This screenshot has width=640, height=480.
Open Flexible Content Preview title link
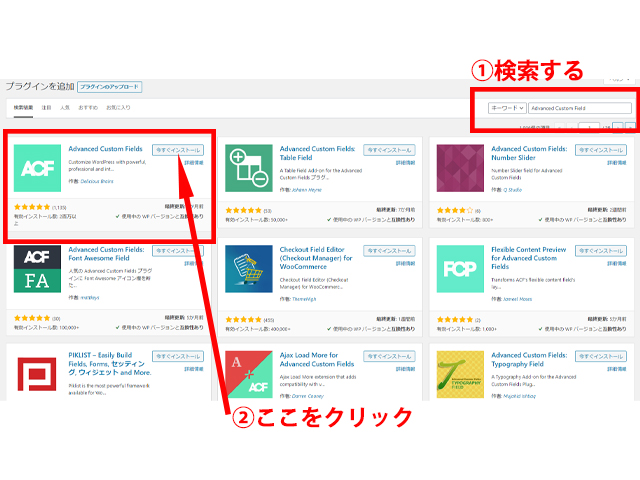point(529,258)
